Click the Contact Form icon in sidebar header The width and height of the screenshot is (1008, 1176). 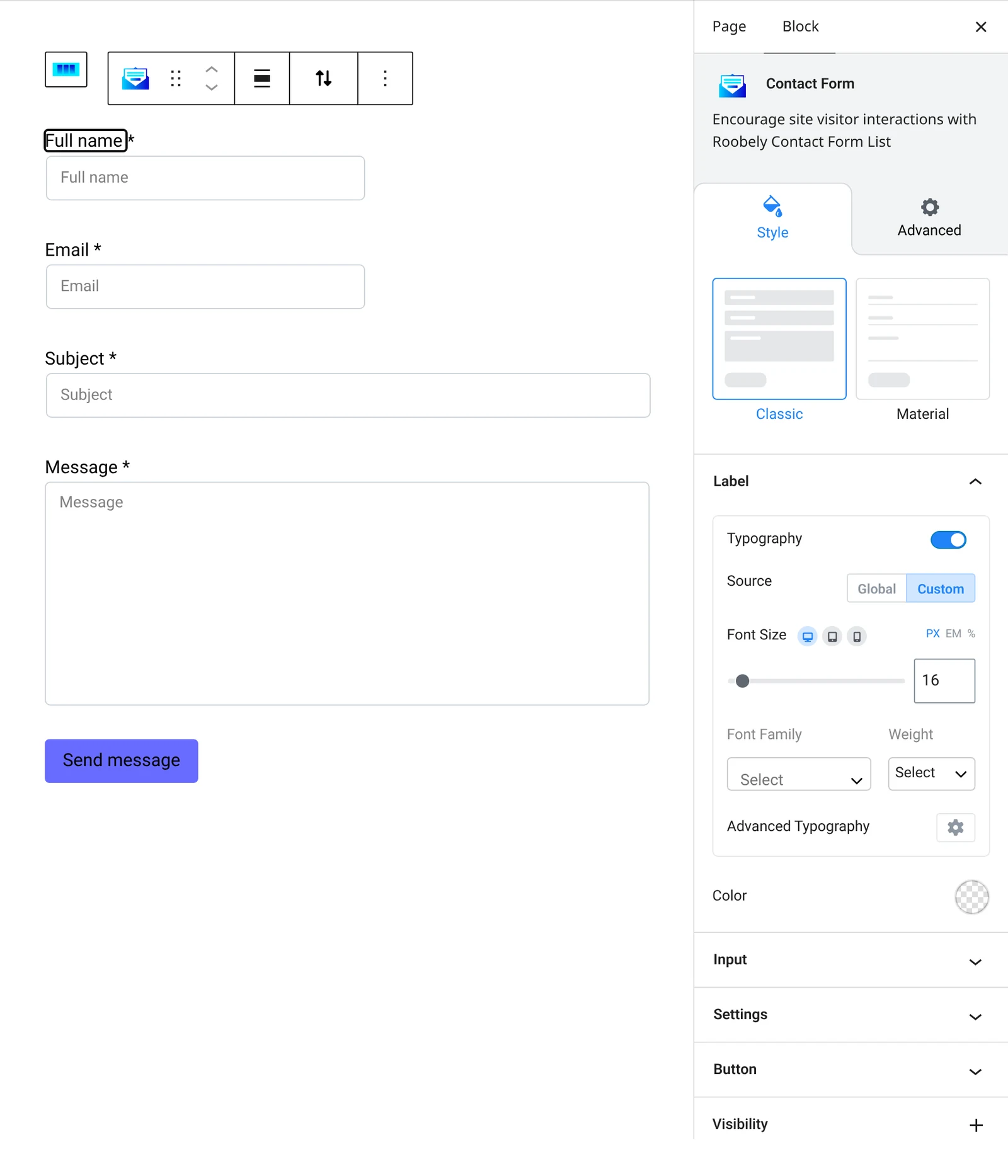[732, 85]
